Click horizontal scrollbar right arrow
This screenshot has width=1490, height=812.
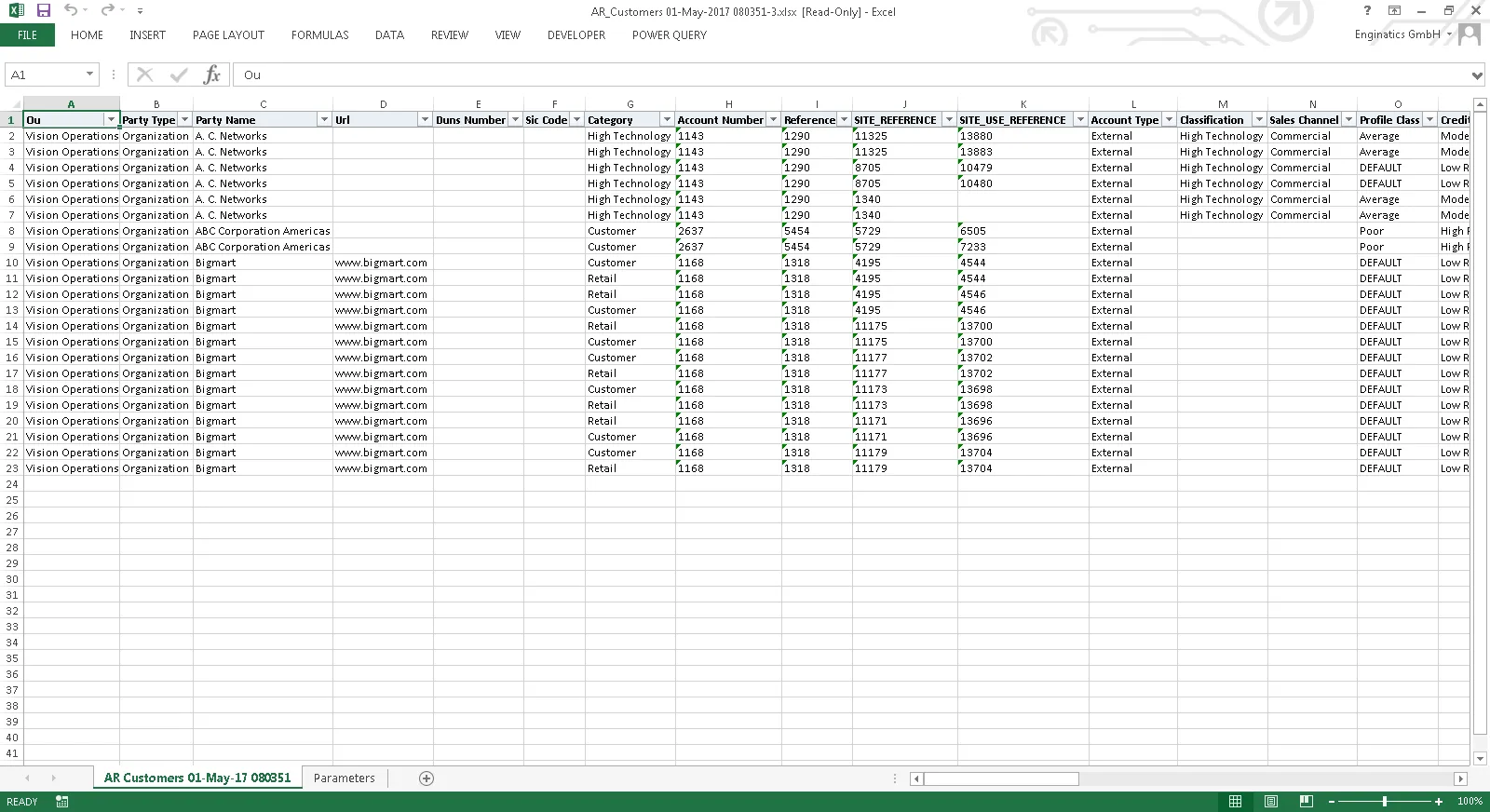(1460, 778)
